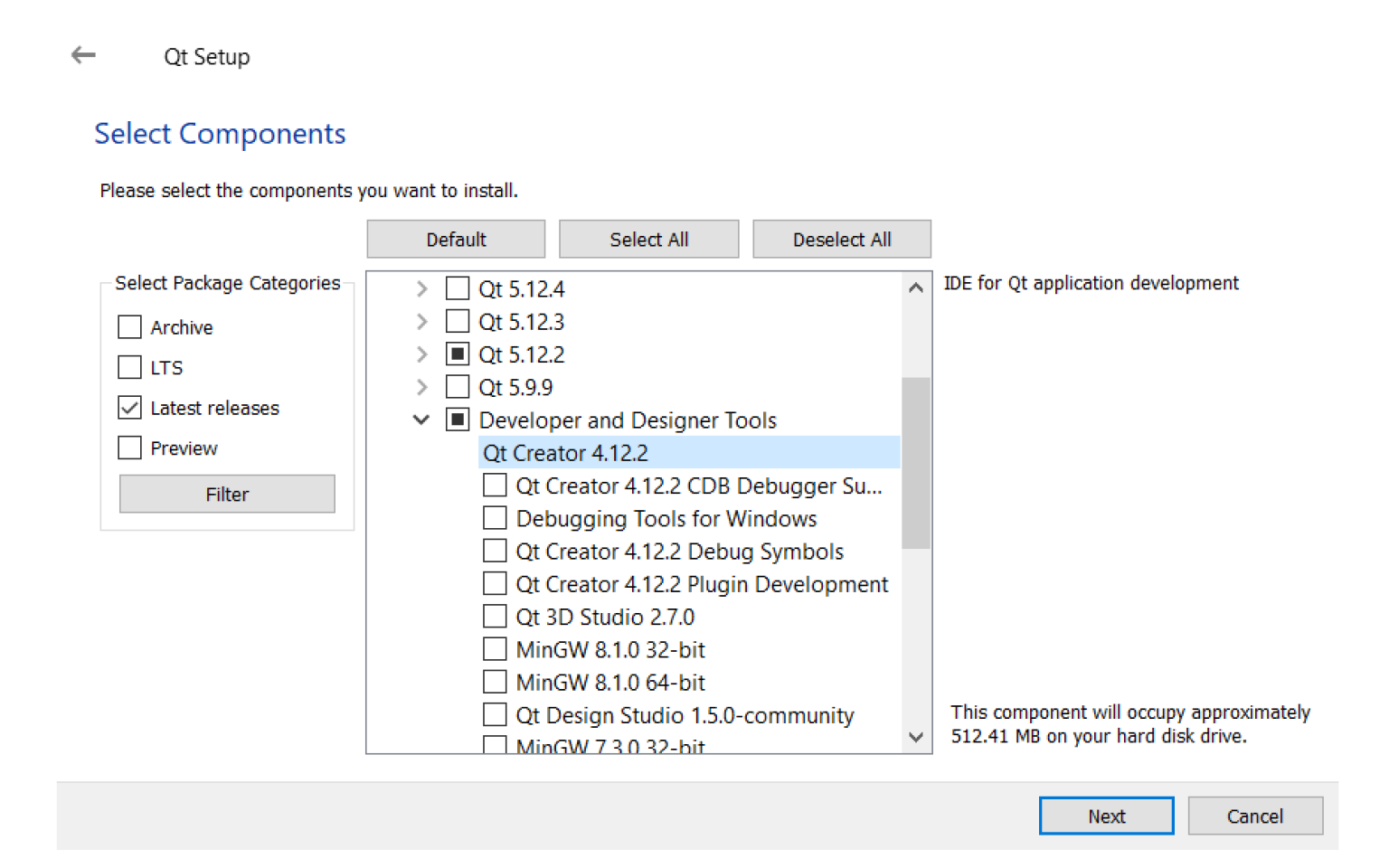The height and width of the screenshot is (868, 1389).
Task: Click the Filter button
Action: [227, 495]
